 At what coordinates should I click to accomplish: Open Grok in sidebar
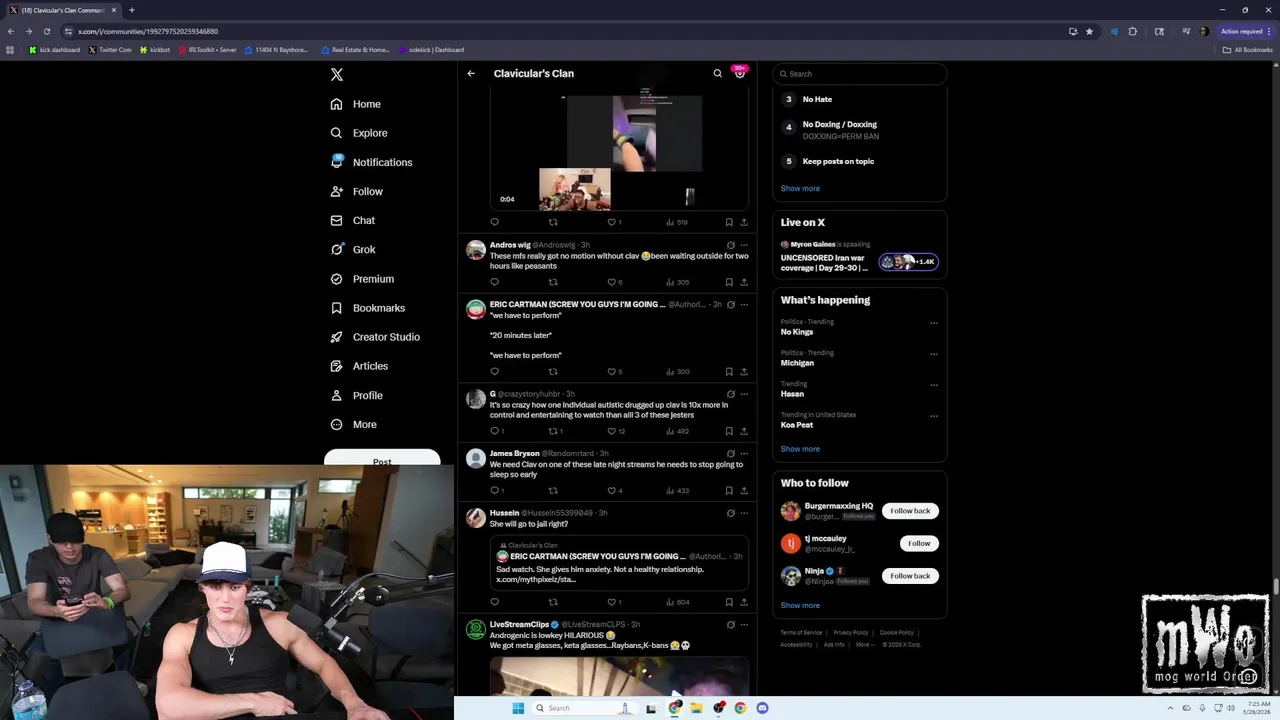click(x=353, y=250)
